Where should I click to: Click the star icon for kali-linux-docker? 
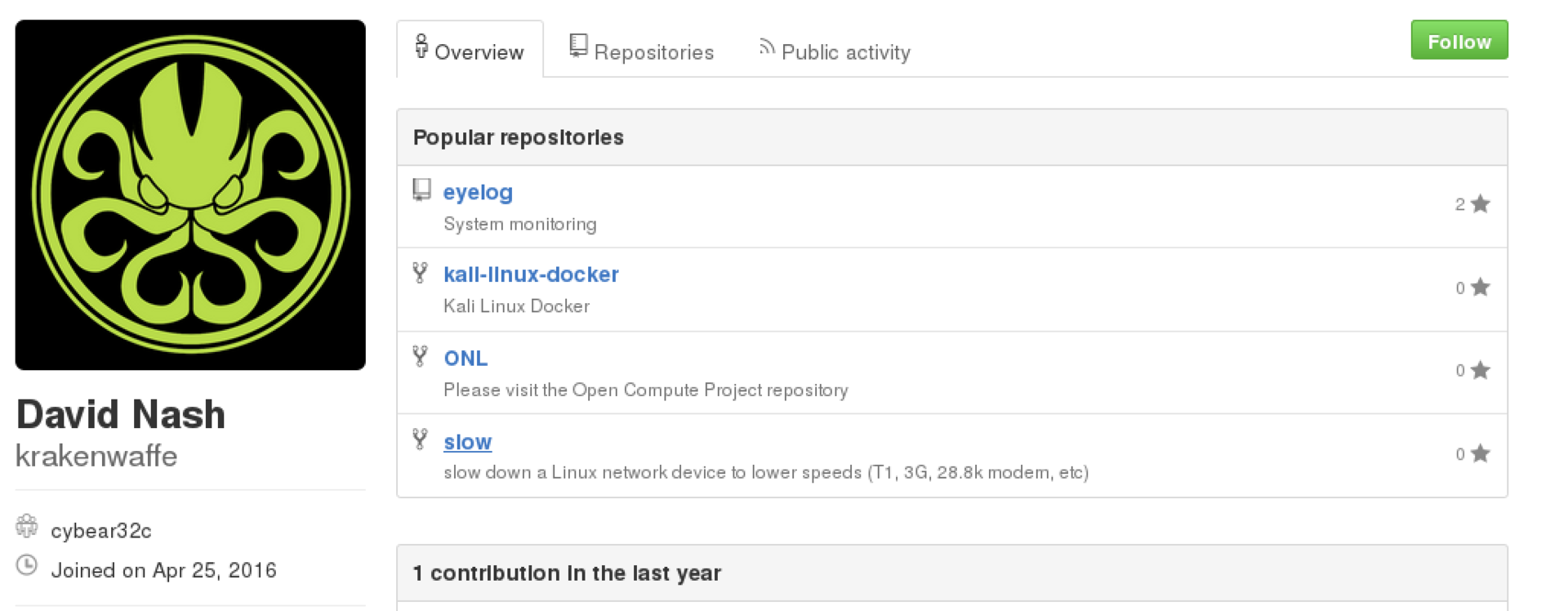1480,288
